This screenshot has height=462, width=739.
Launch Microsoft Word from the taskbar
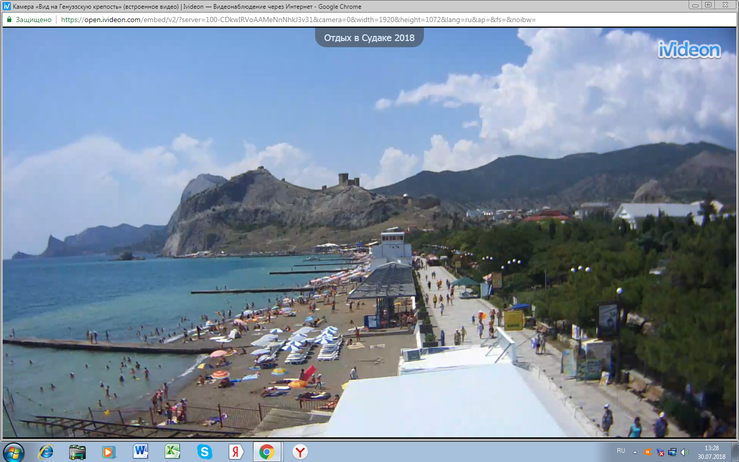pos(140,451)
